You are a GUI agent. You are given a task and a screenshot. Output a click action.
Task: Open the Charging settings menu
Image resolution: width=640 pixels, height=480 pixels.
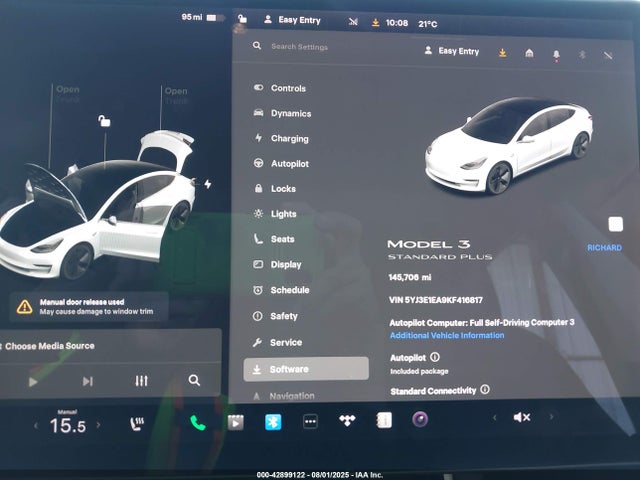point(281,138)
